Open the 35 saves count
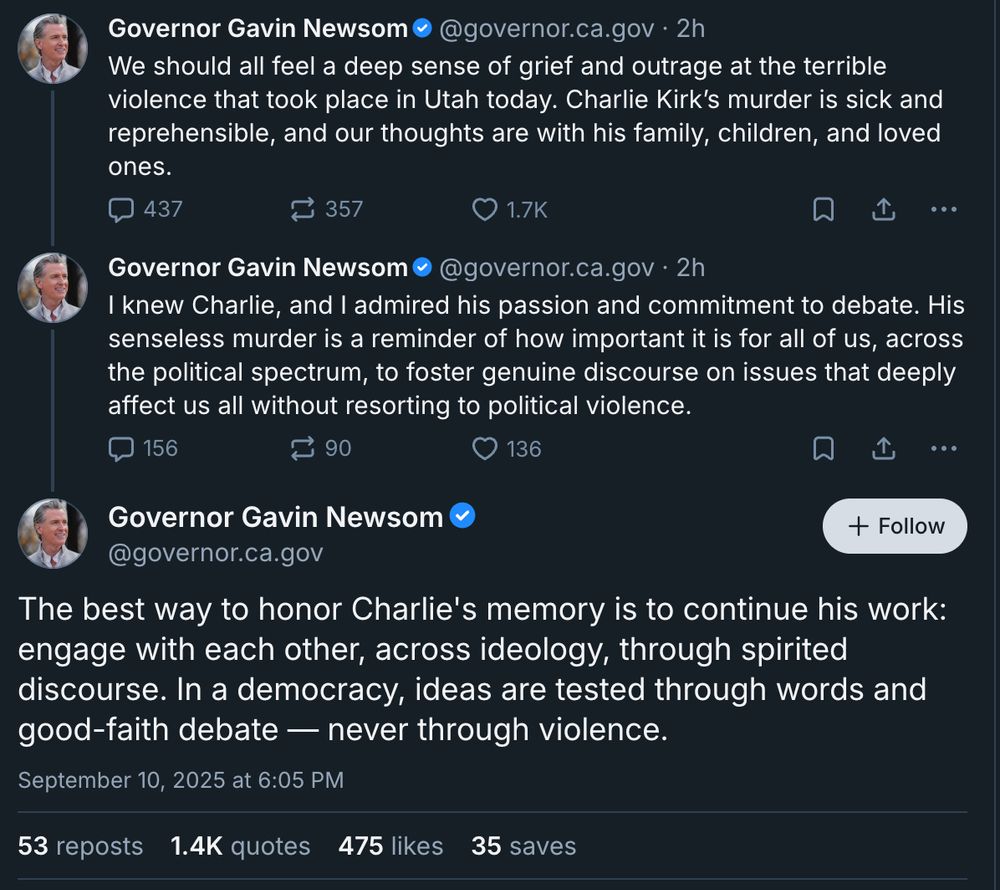 (x=523, y=846)
